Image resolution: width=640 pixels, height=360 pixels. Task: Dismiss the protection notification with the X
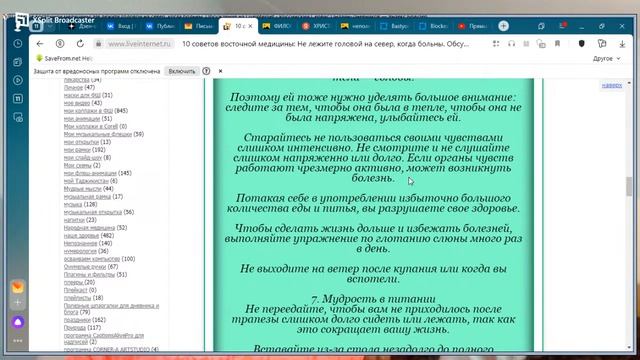[220, 71]
